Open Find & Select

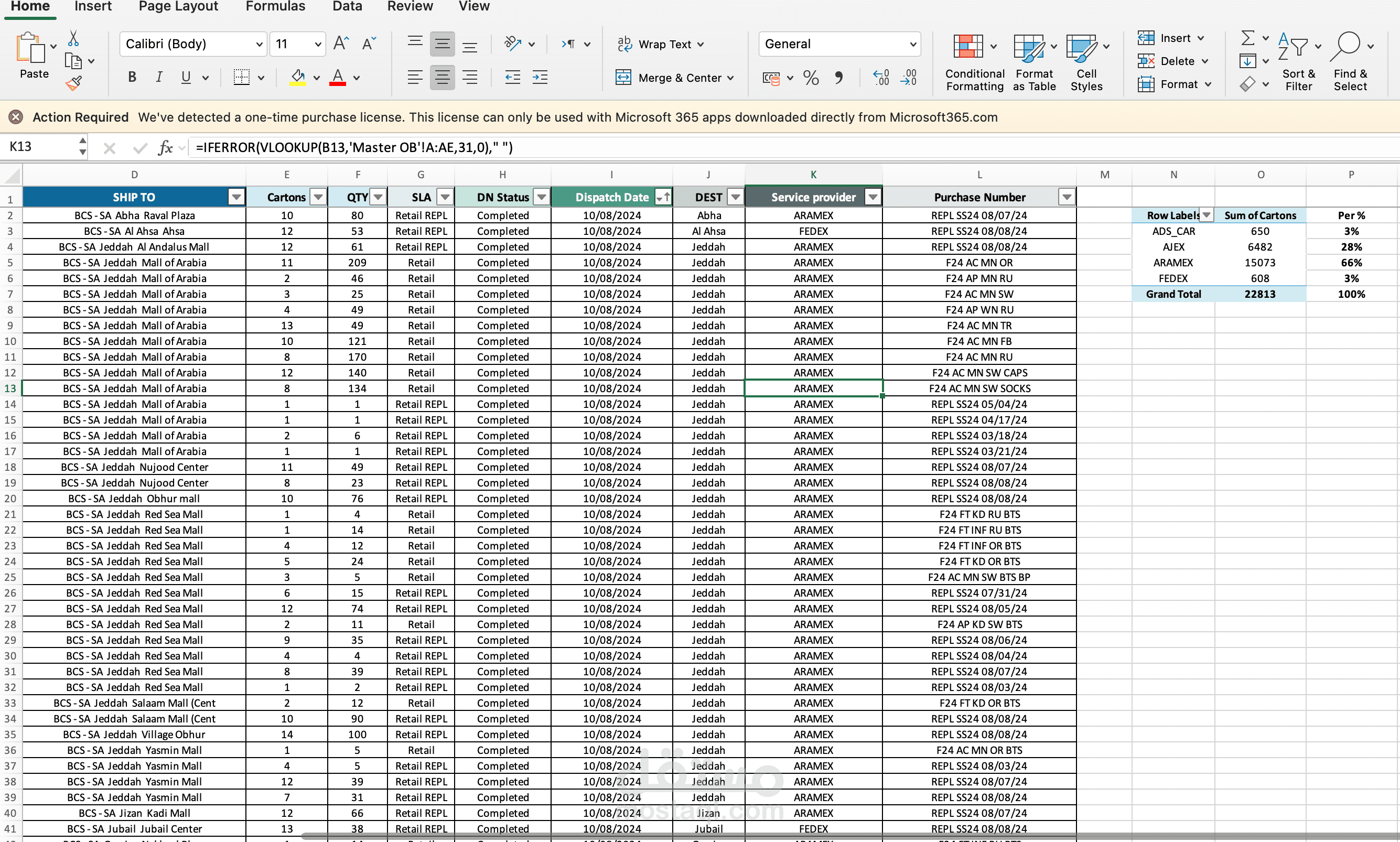(1351, 62)
